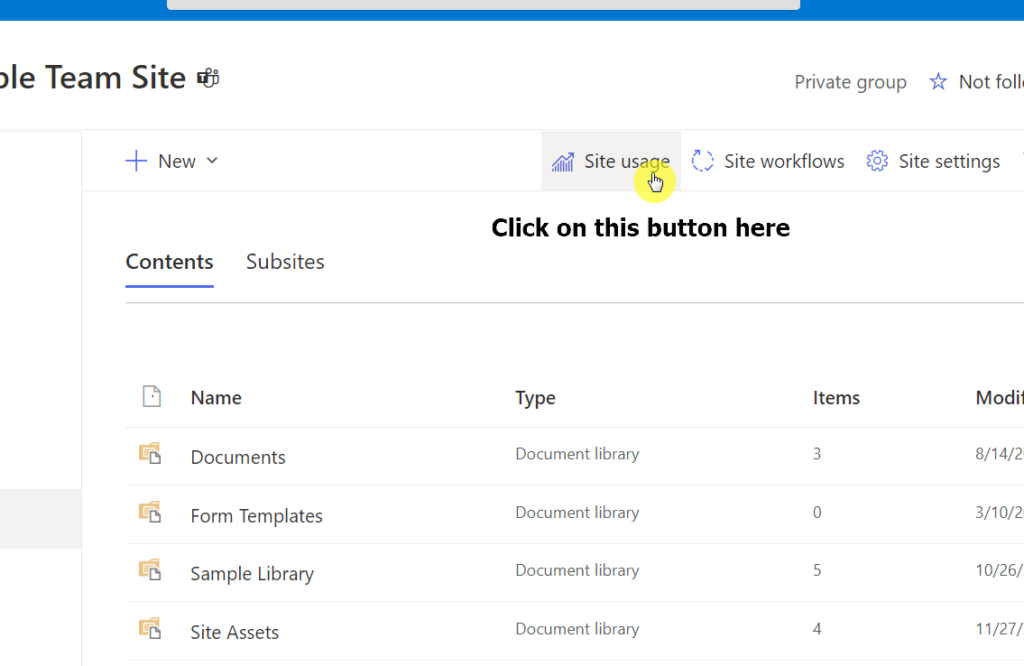Click the highlighted item in left navigation pane
This screenshot has height=666, width=1024.
40,518
